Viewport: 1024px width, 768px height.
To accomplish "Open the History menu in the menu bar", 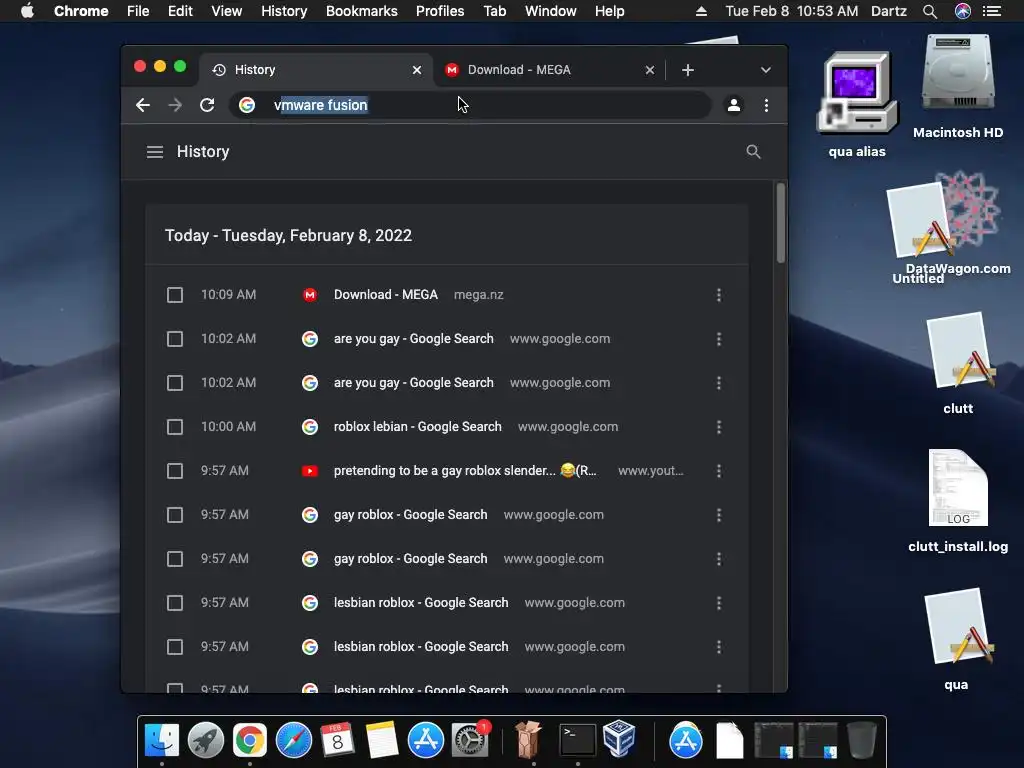I will point(284,11).
